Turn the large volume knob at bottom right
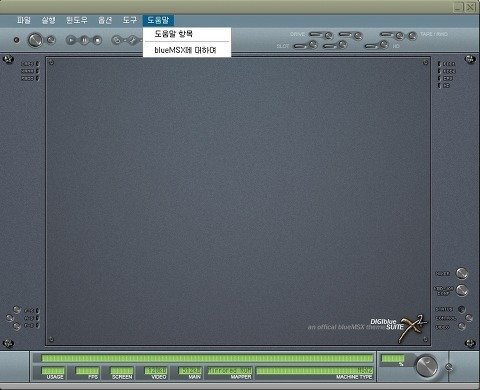 (427, 366)
